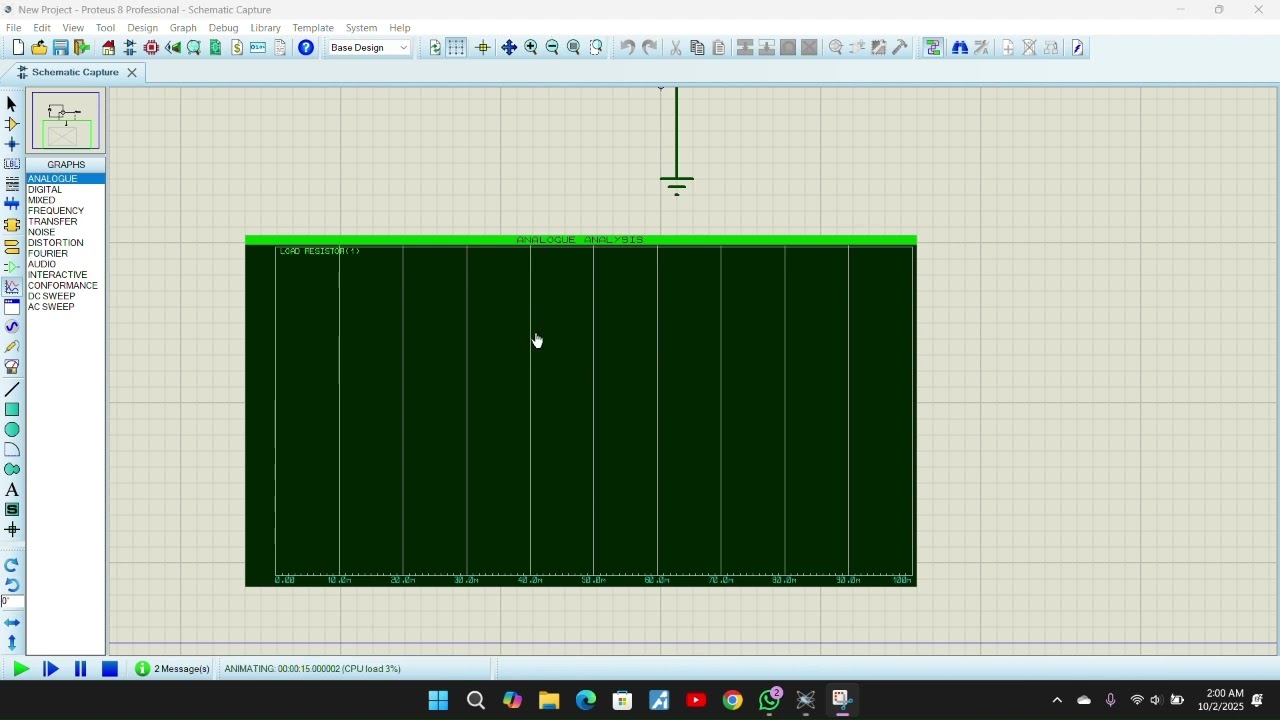Click the Undo arrow icon
Screen dimensions: 1280x720
point(627,48)
